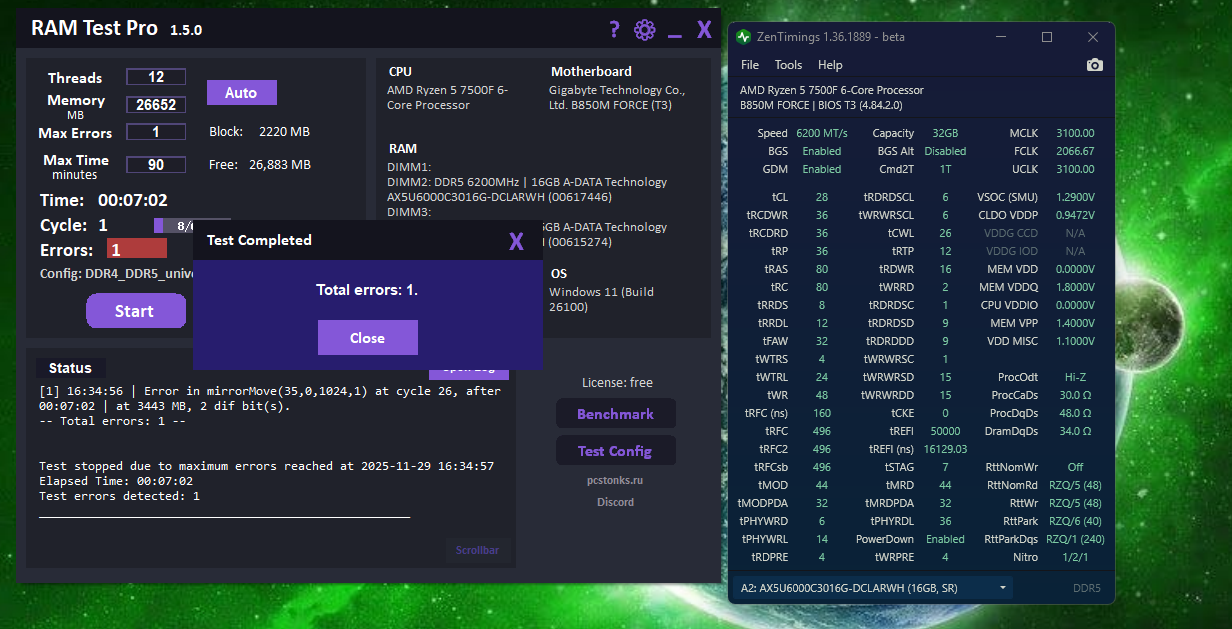The height and width of the screenshot is (629, 1232).
Task: Open Help menu in ZenTimings
Action: [x=830, y=65]
